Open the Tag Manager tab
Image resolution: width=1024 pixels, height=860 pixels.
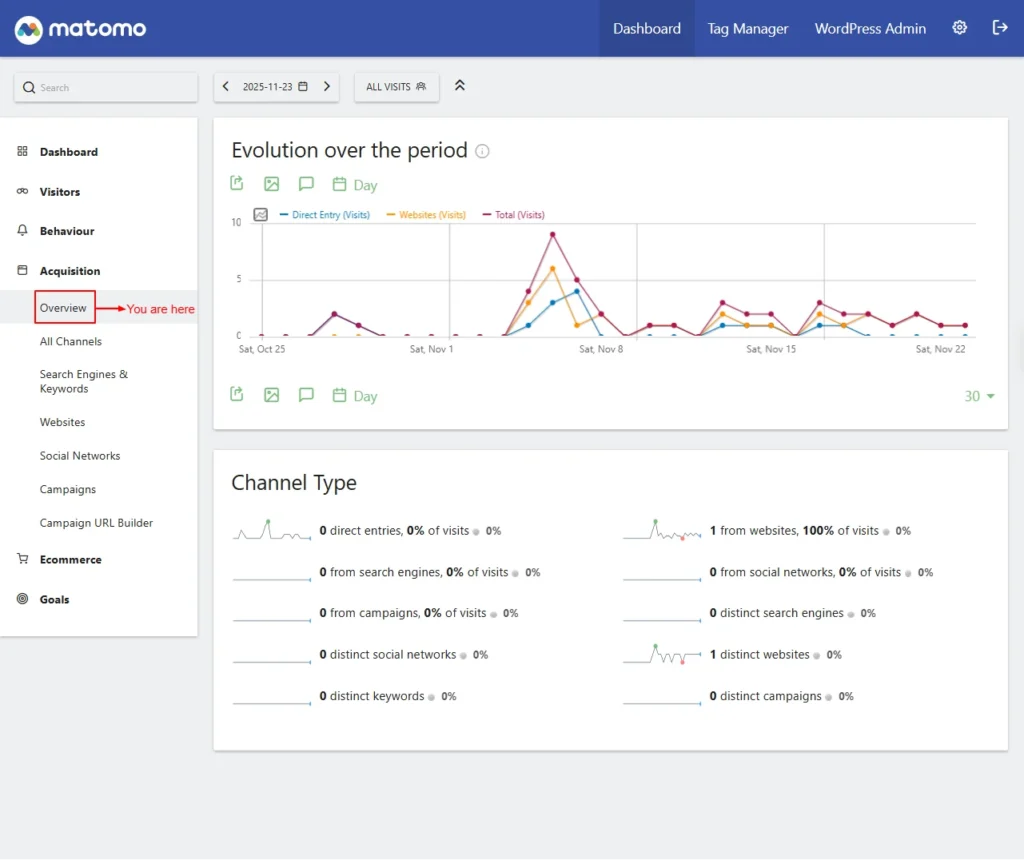[x=748, y=28]
